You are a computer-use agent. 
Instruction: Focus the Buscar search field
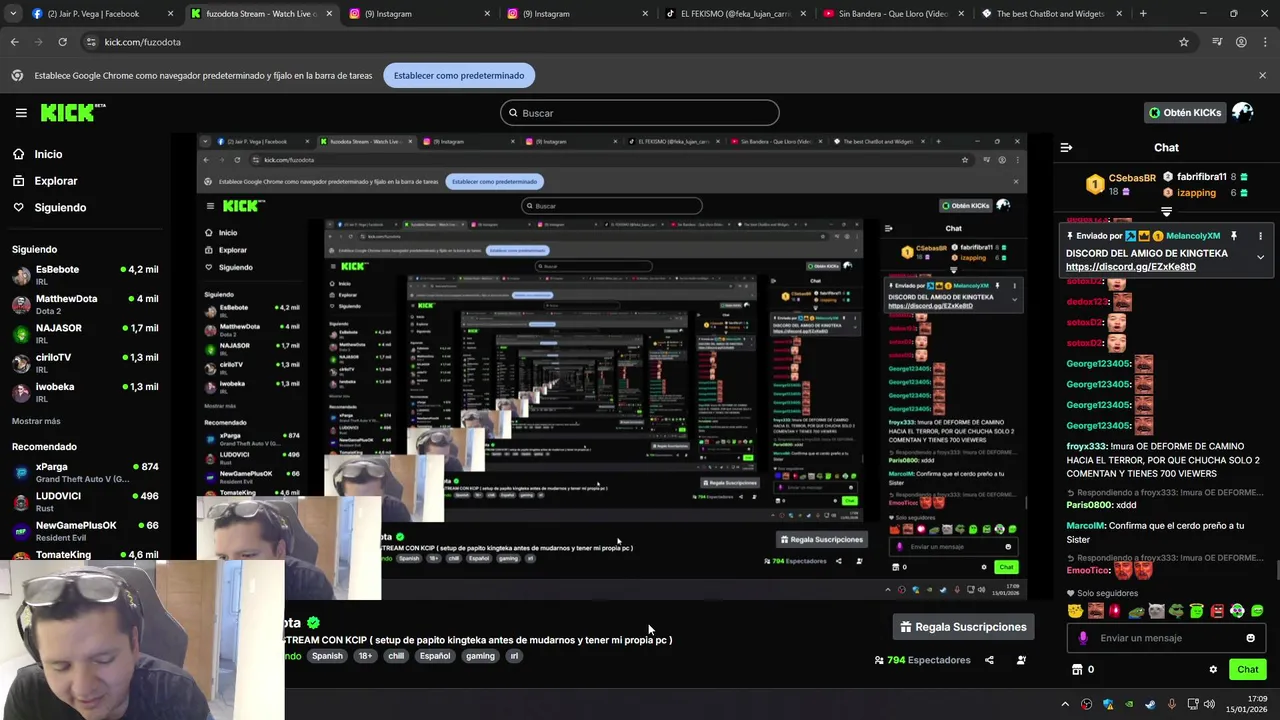tap(640, 113)
